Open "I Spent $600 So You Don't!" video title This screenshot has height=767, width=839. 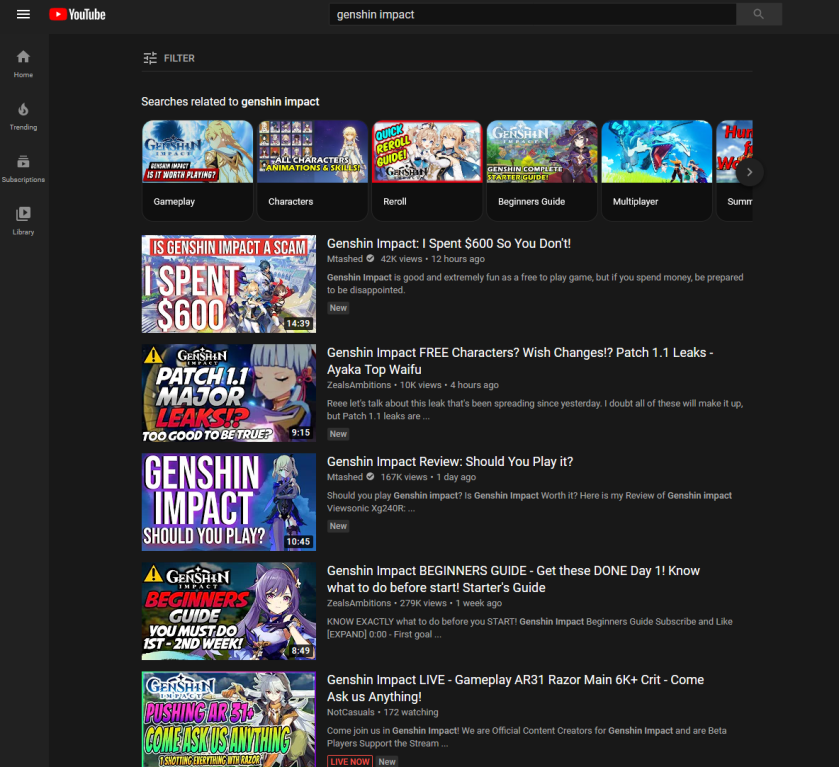pos(449,243)
